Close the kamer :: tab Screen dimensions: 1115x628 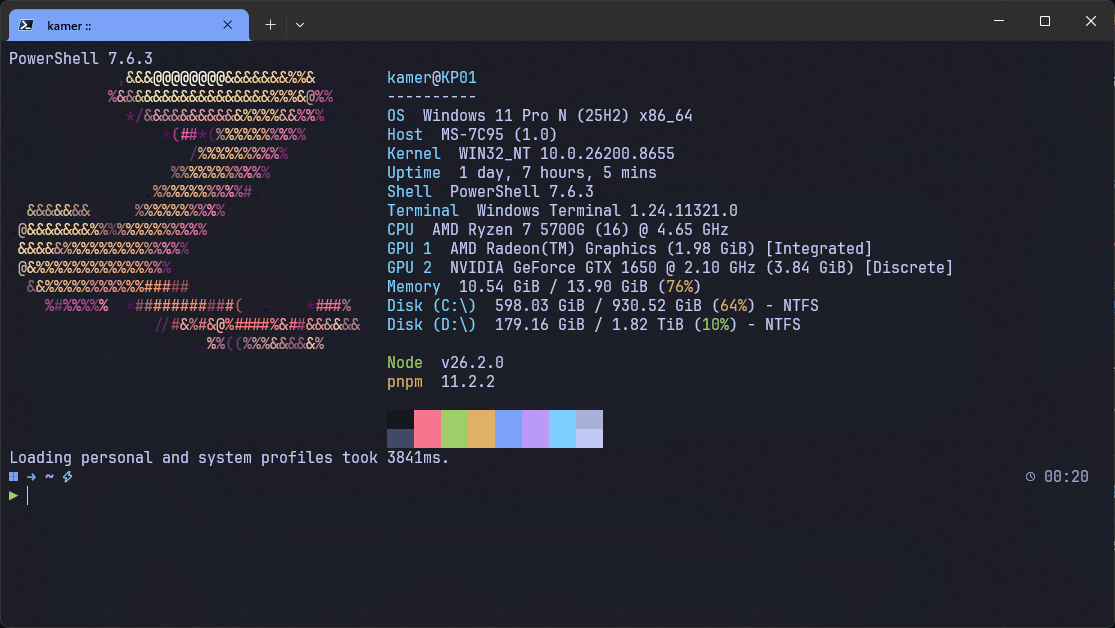pos(228,25)
